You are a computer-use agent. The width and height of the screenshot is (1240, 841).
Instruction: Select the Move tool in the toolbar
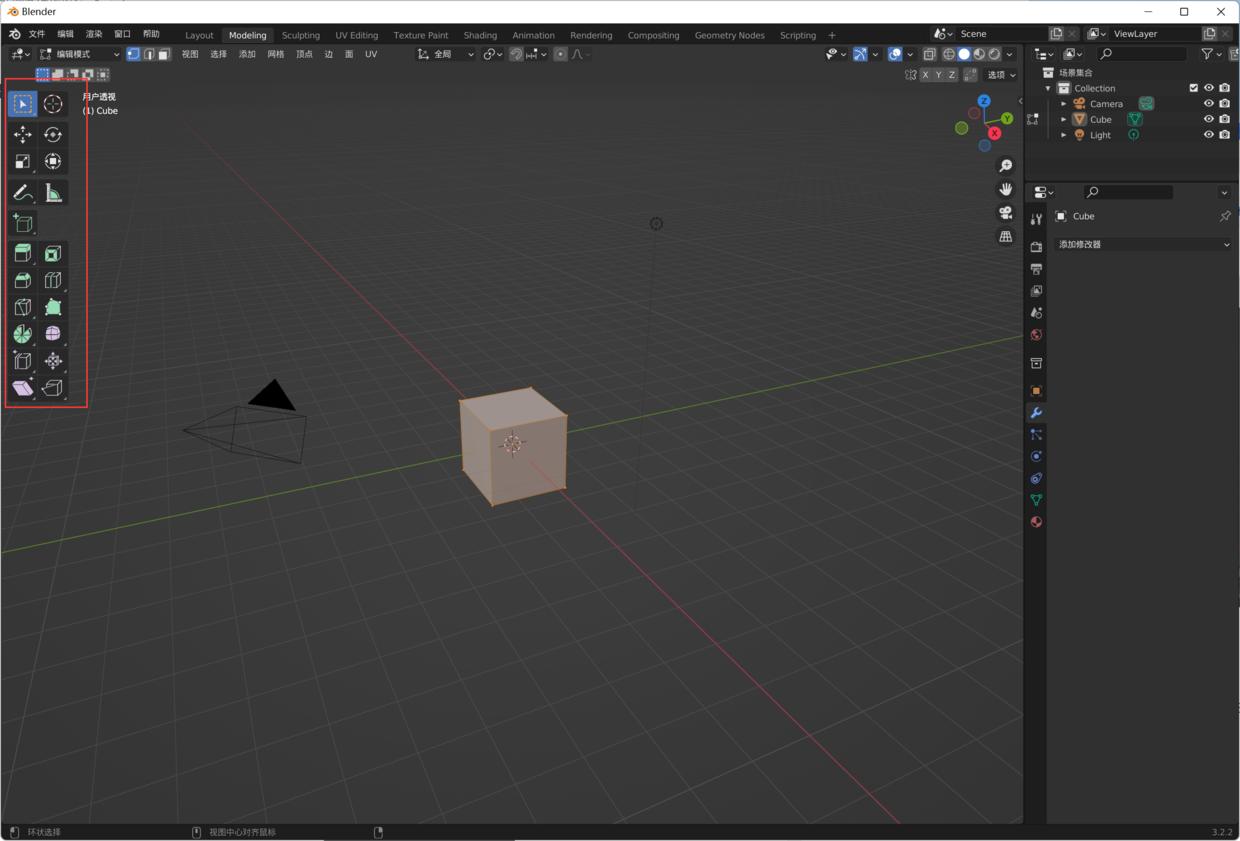coord(22,133)
